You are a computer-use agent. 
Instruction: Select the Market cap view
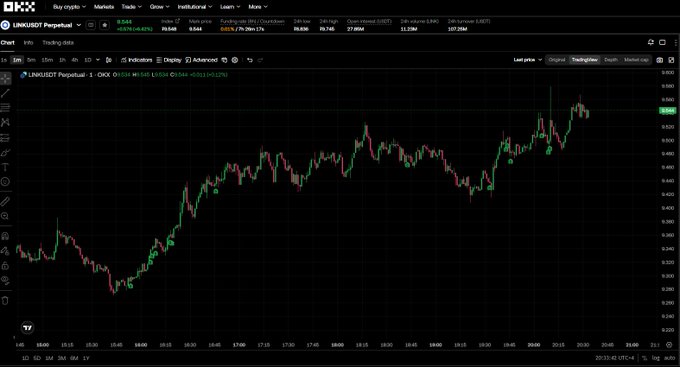(x=636, y=60)
